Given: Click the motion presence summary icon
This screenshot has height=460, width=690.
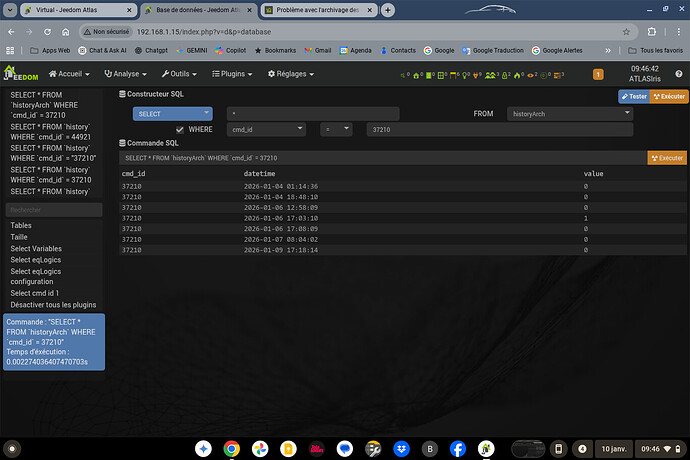Looking at the screenshot, I should point(490,76).
